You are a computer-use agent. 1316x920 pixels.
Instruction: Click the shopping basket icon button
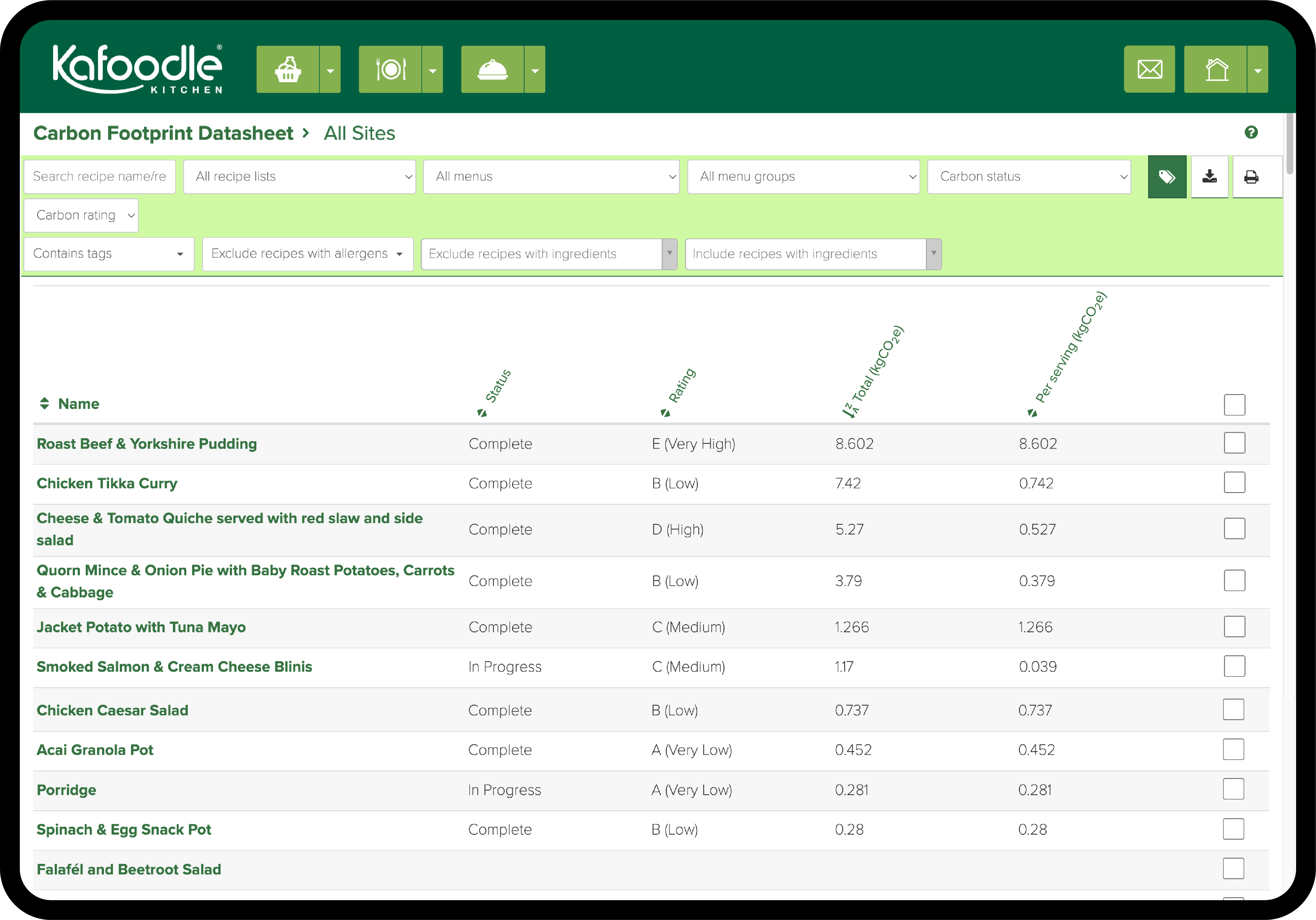pyautogui.click(x=288, y=69)
